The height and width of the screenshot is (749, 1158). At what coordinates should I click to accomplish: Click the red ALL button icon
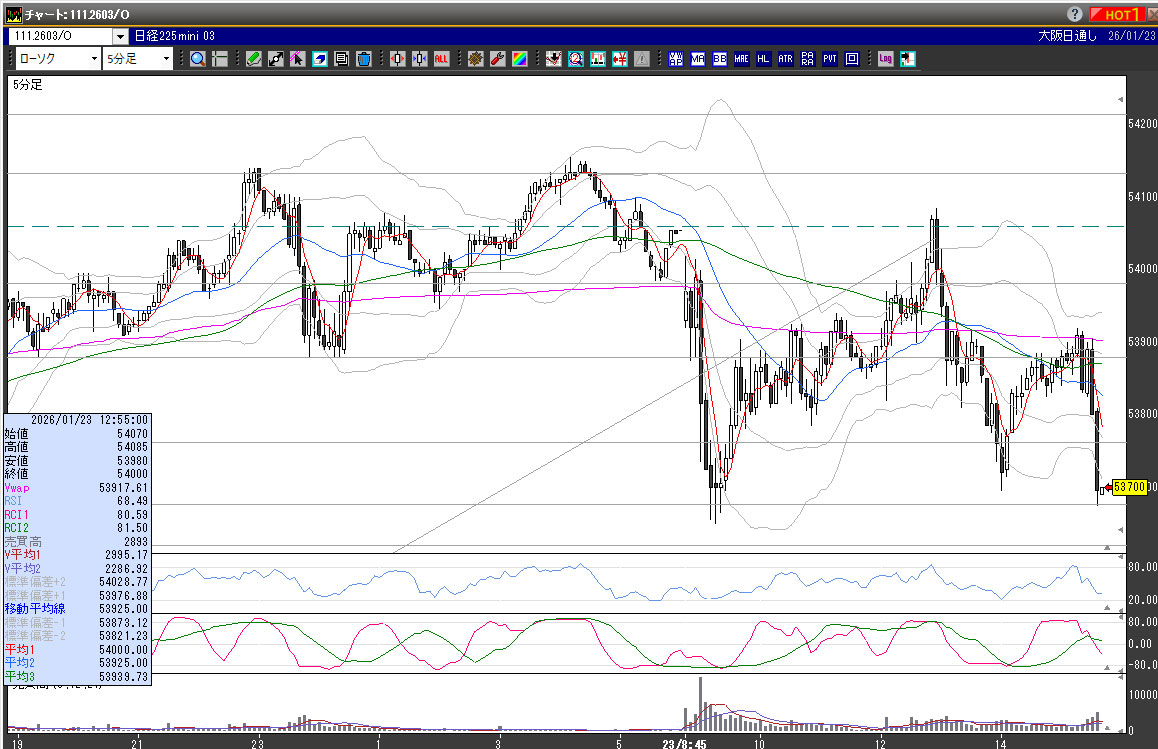pos(441,59)
